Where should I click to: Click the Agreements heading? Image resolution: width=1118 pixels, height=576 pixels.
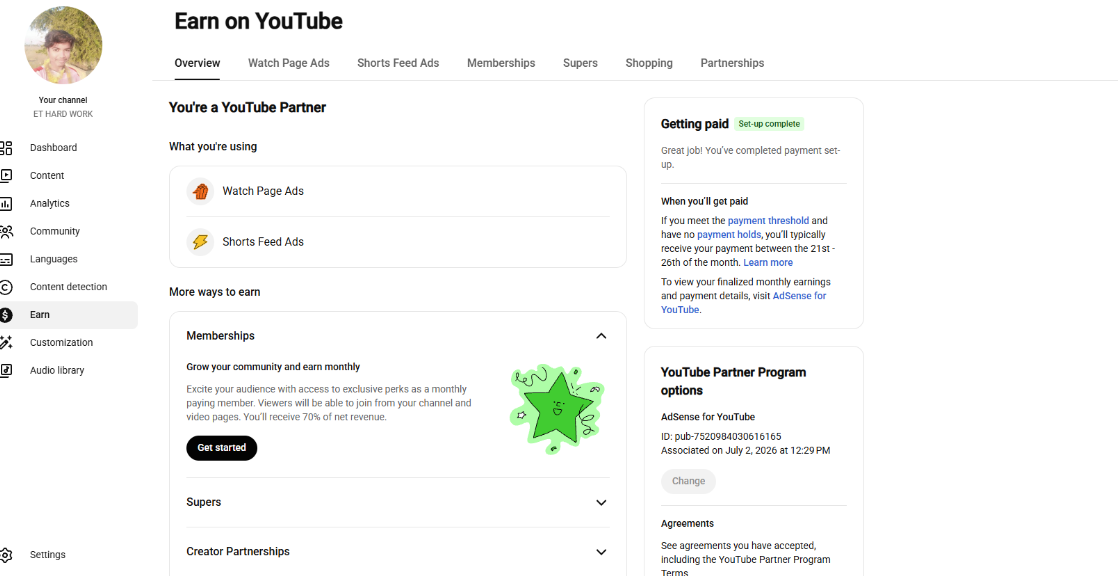pyautogui.click(x=687, y=523)
